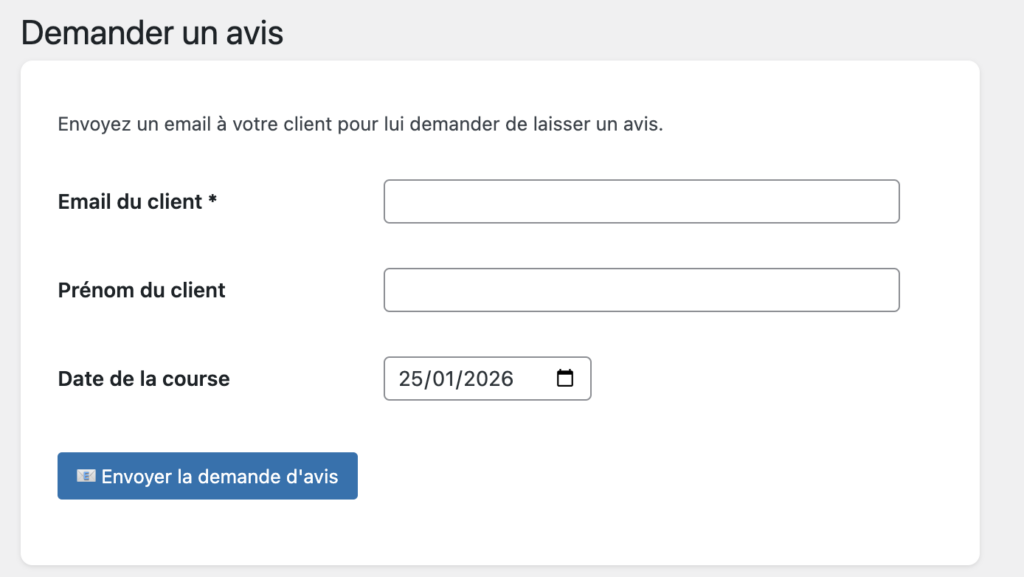The image size is (1024, 577).
Task: Click the empty email input box border
Action: pos(640,182)
